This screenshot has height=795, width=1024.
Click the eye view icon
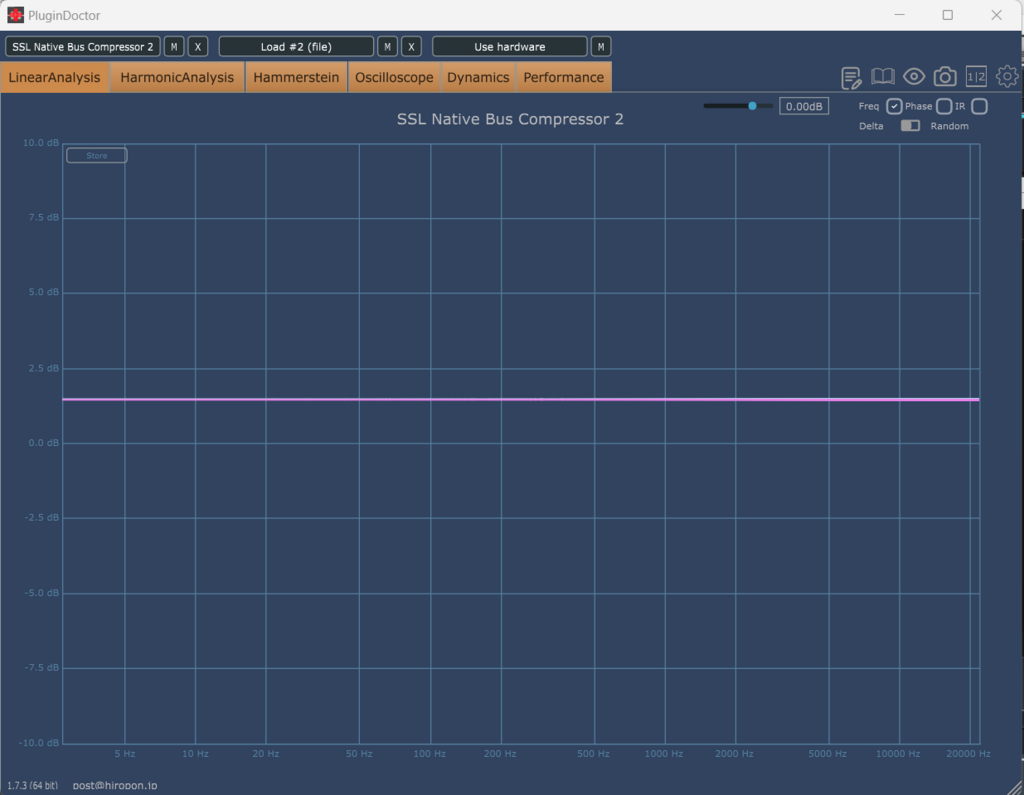[x=914, y=76]
